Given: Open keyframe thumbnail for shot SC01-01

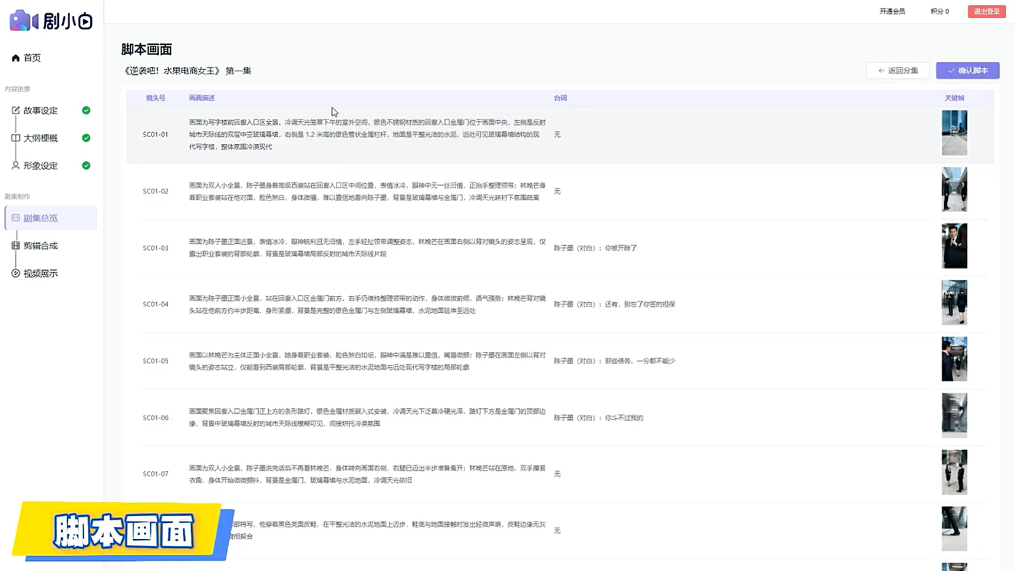Looking at the screenshot, I should (x=954, y=133).
